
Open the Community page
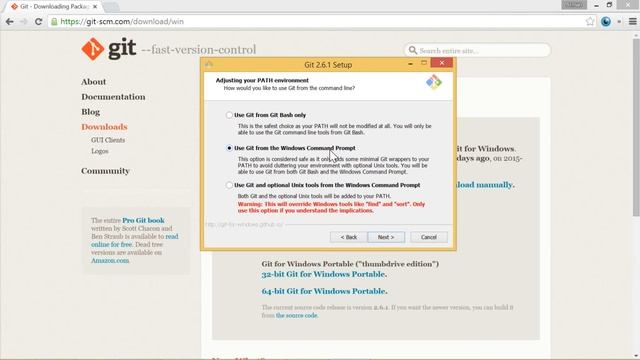click(x=105, y=171)
